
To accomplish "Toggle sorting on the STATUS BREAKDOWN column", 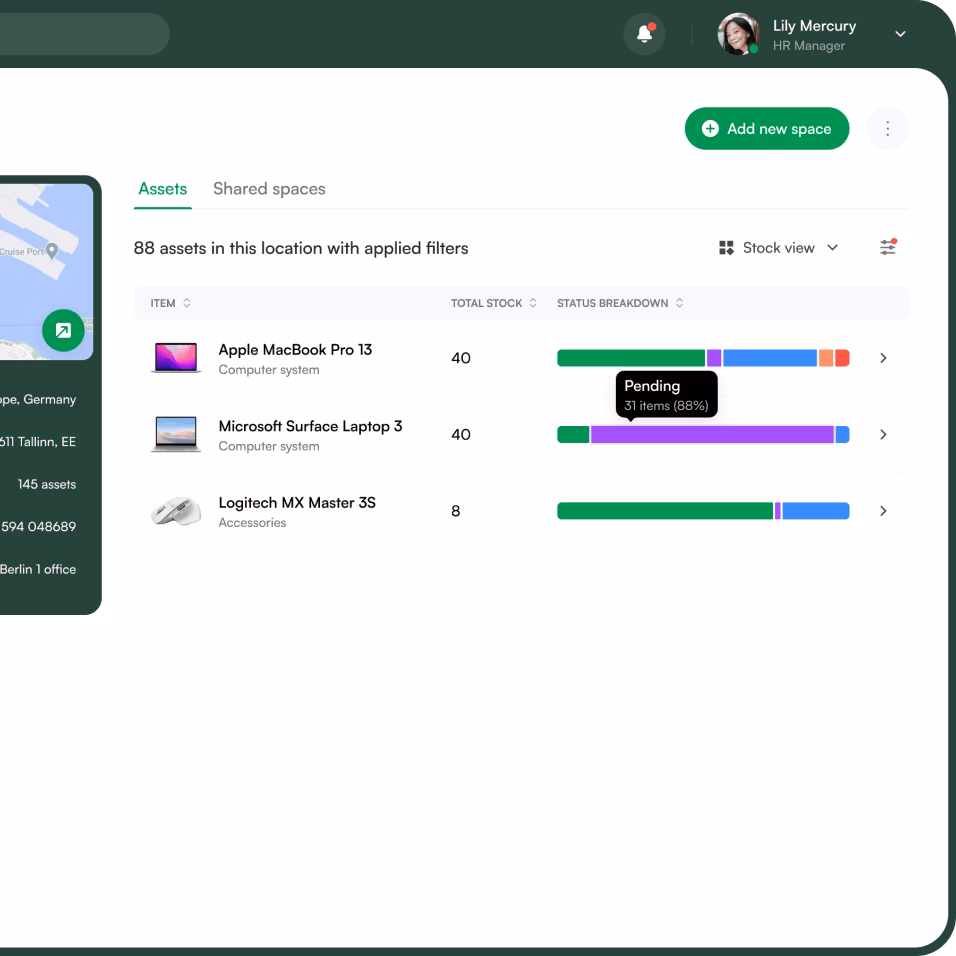I will click(x=679, y=303).
